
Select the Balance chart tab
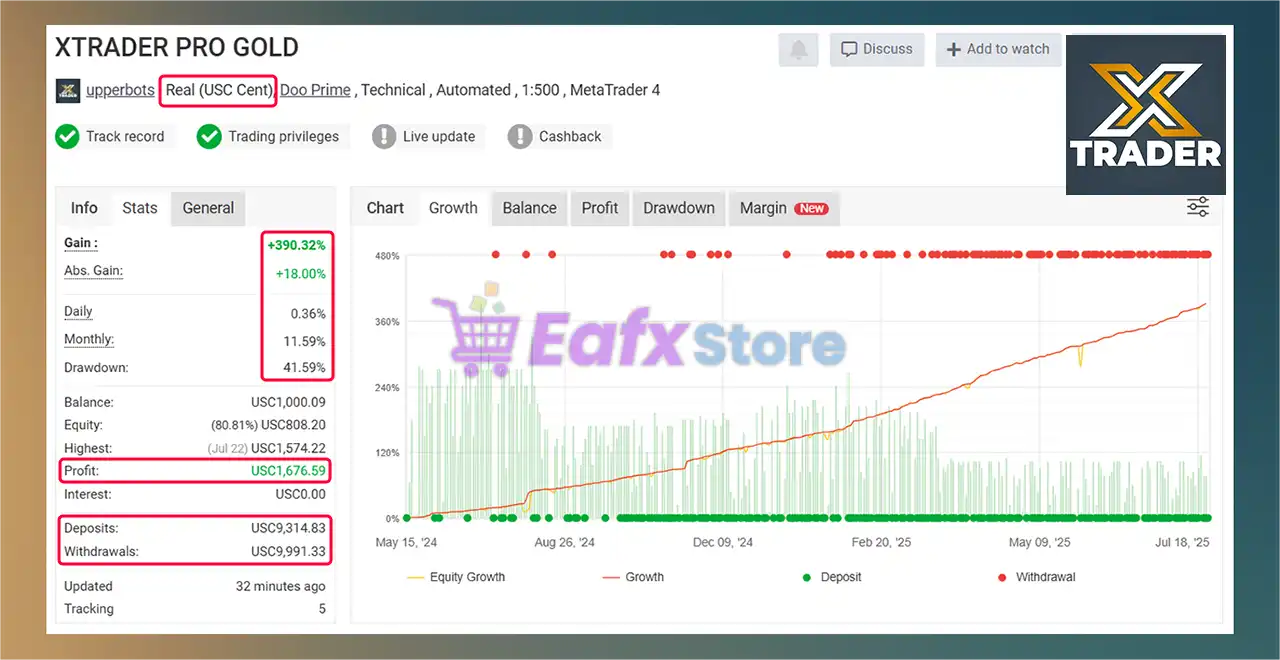(x=529, y=208)
